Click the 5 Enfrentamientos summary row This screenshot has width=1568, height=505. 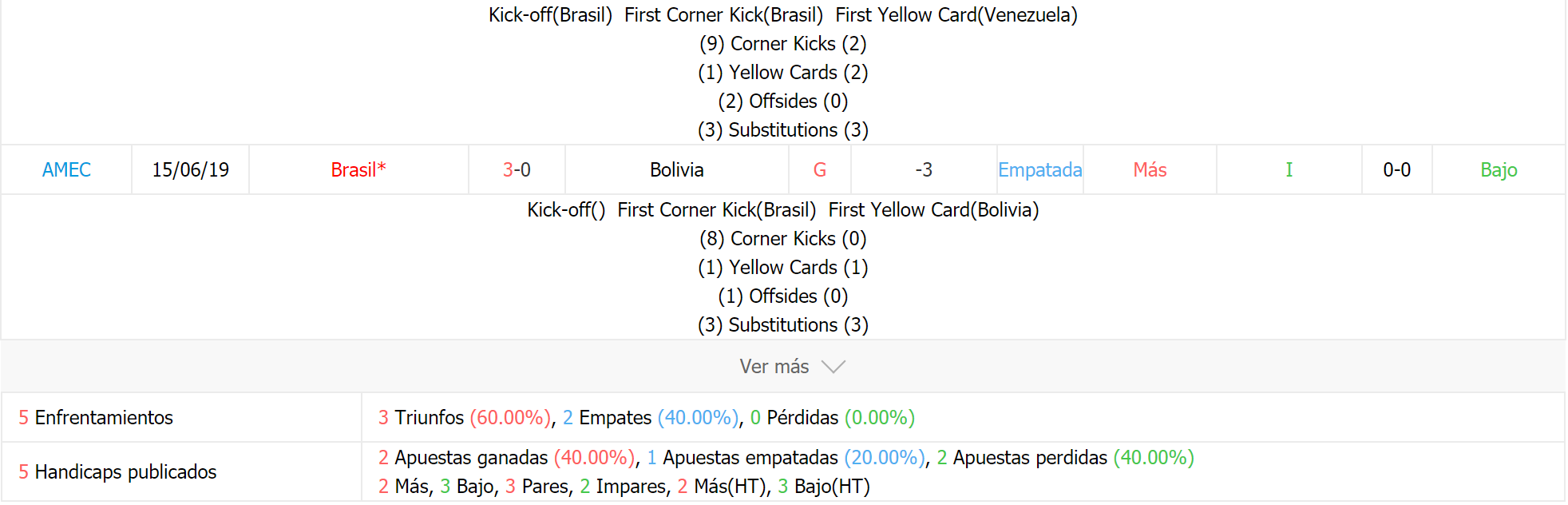point(782,417)
